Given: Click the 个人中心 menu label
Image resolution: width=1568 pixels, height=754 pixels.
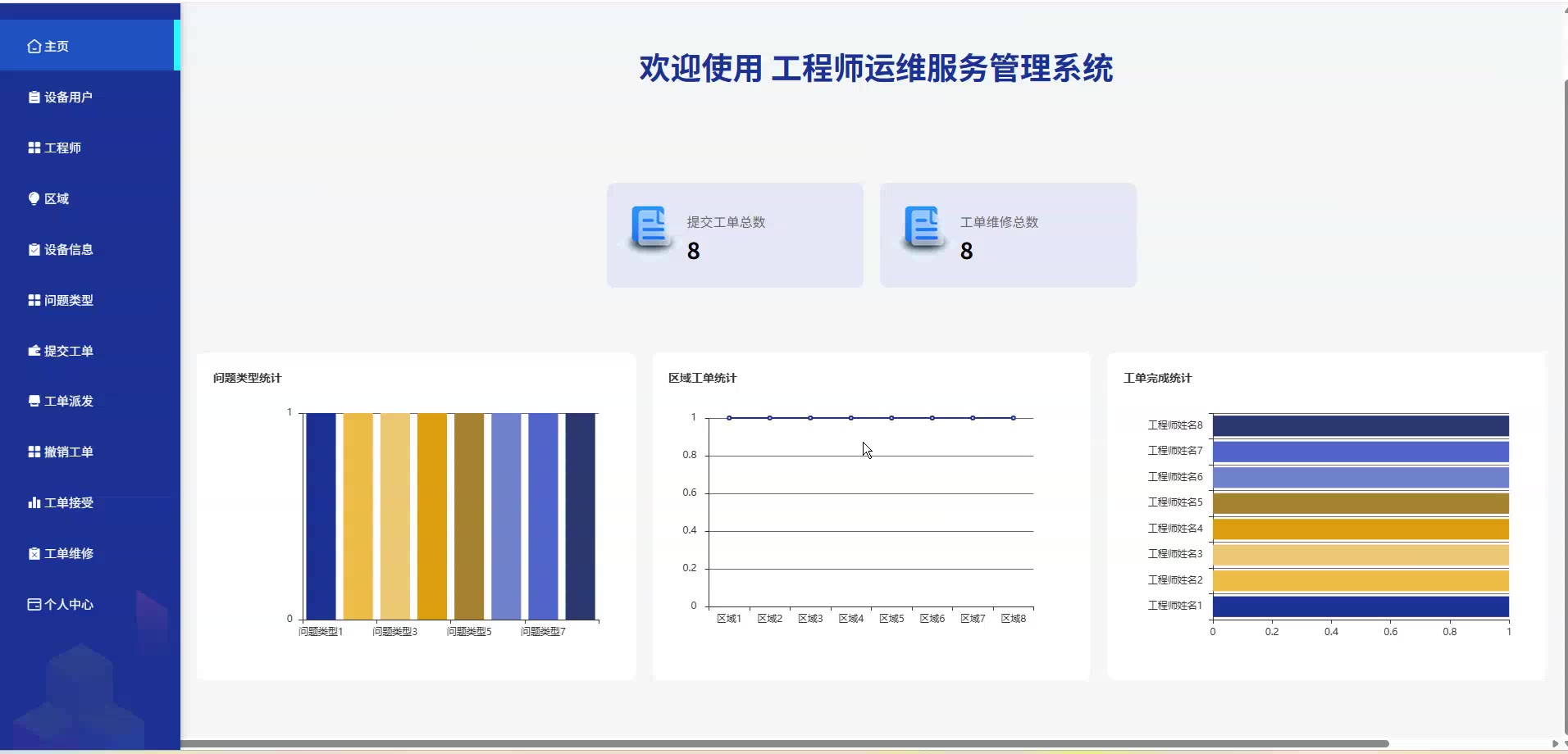Looking at the screenshot, I should coord(69,605).
